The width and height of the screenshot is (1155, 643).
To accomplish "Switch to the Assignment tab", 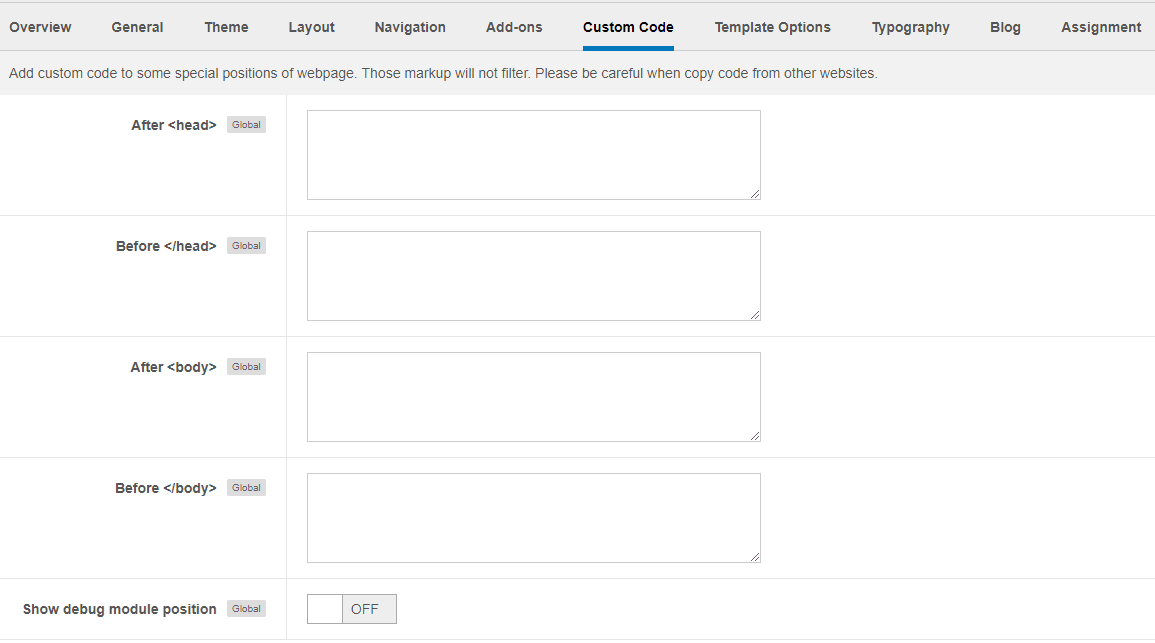I will coord(1101,27).
